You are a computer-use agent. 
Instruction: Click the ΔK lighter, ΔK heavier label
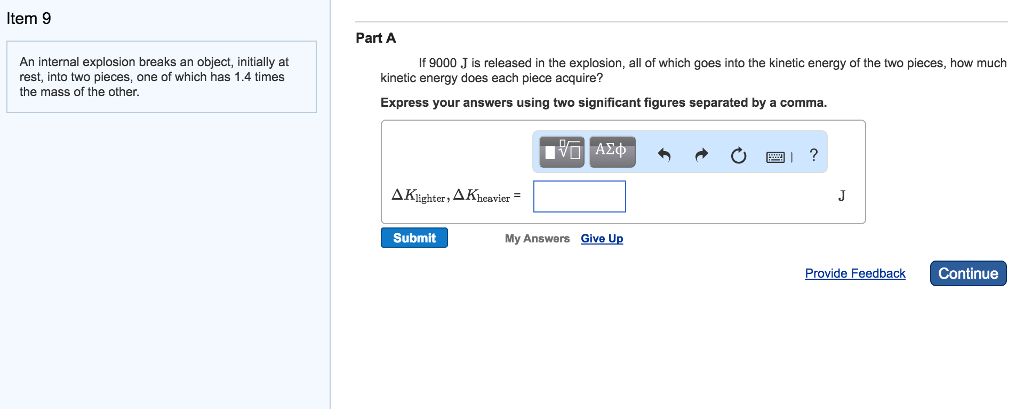(x=455, y=197)
